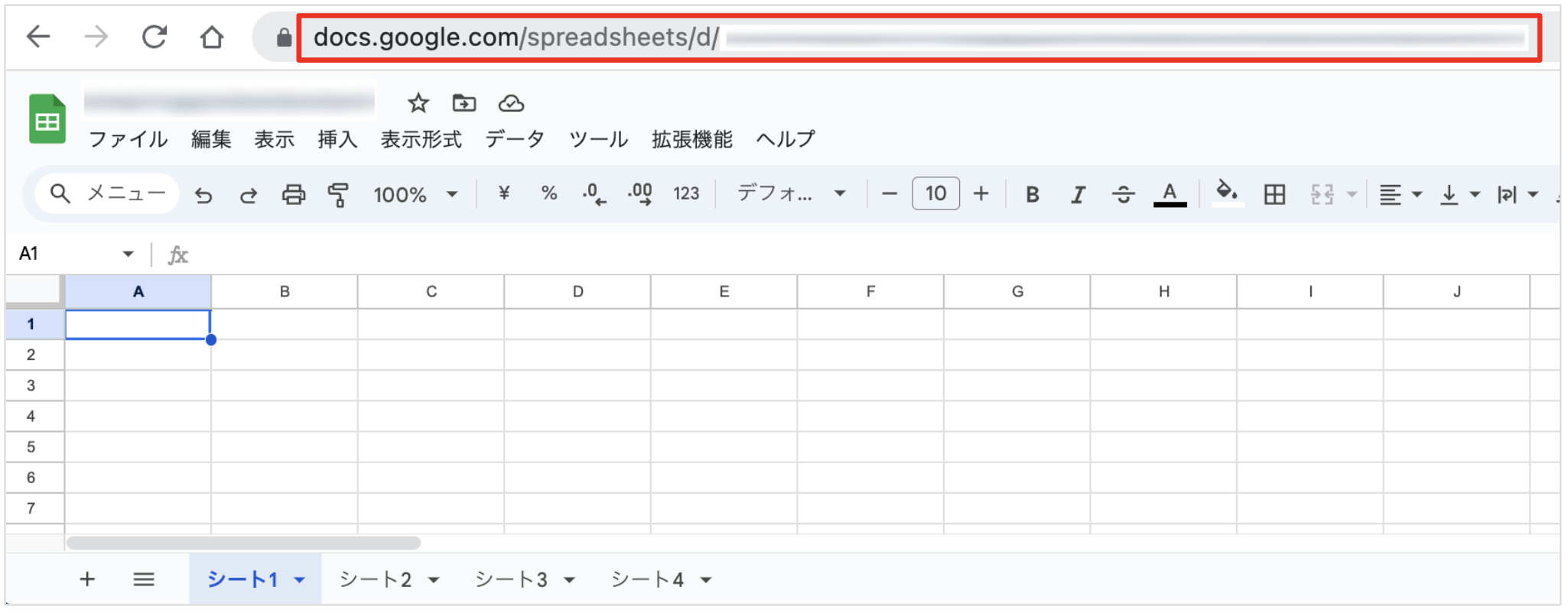Undo the last action
This screenshot has height=613, width=1568.
pos(203,195)
